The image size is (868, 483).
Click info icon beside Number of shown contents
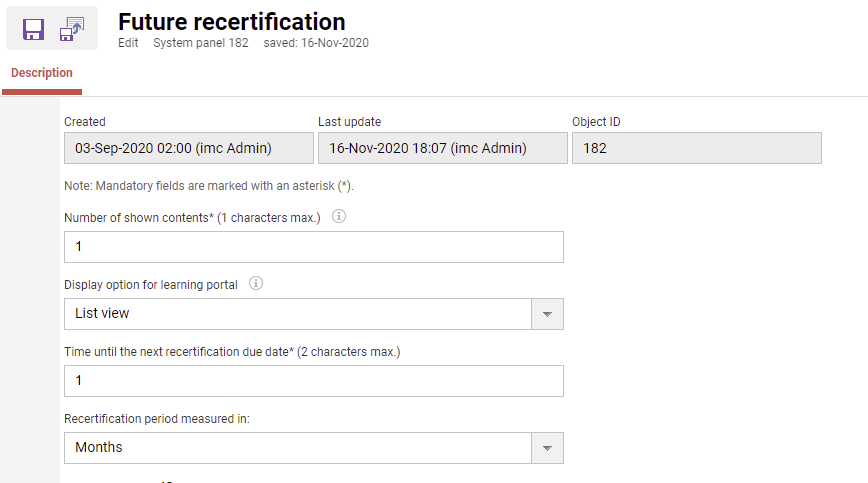[339, 217]
